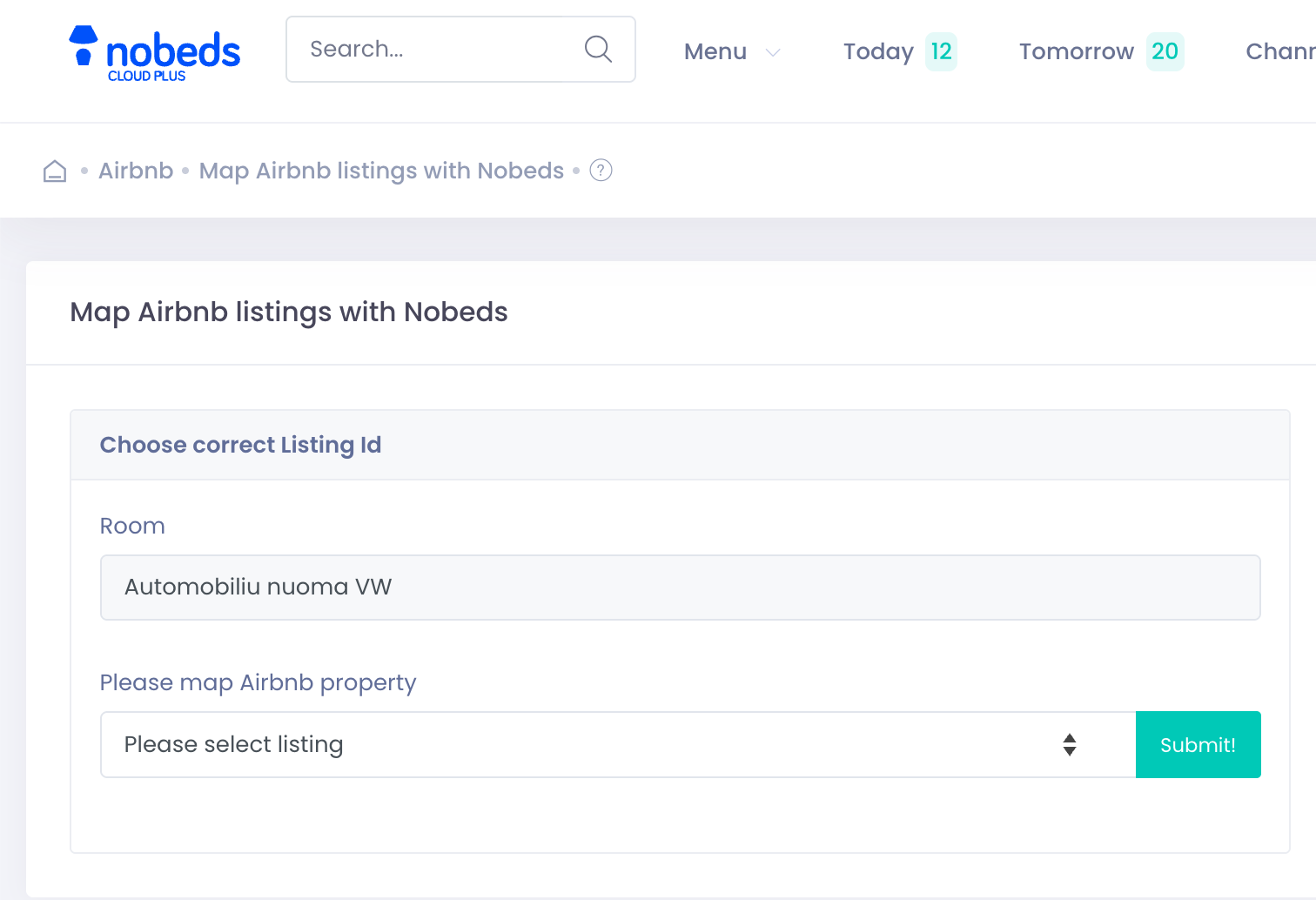The image size is (1316, 900).
Task: Click the 'Map Airbnb listings with Nobeds' page title
Action: pos(289,312)
